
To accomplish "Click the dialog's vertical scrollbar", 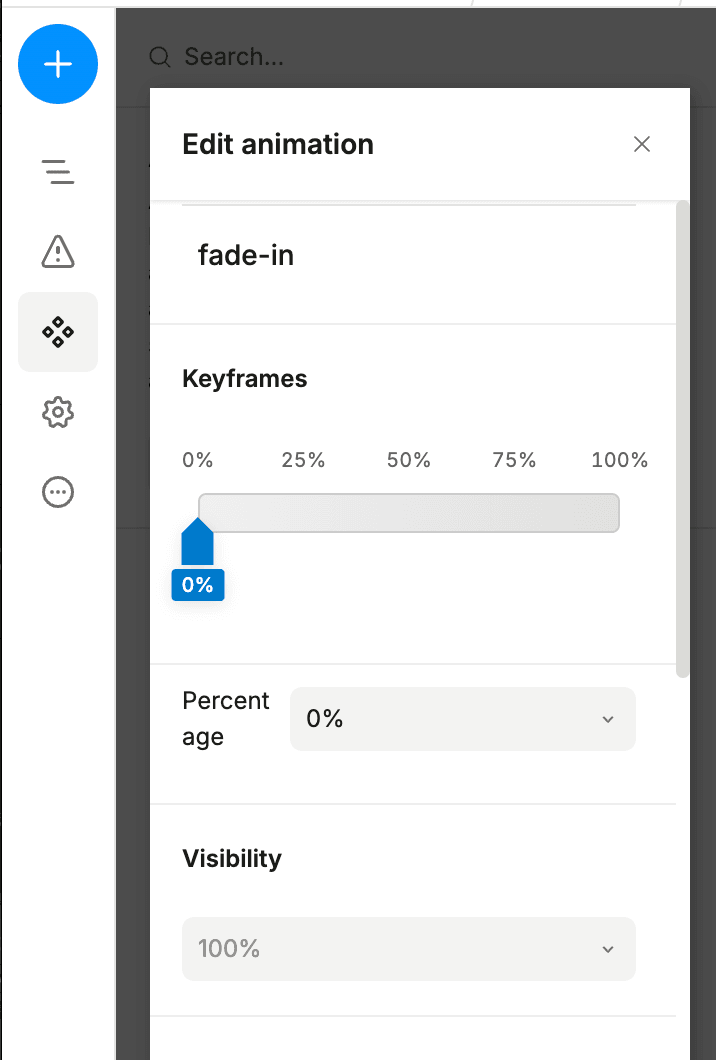I will tap(683, 440).
